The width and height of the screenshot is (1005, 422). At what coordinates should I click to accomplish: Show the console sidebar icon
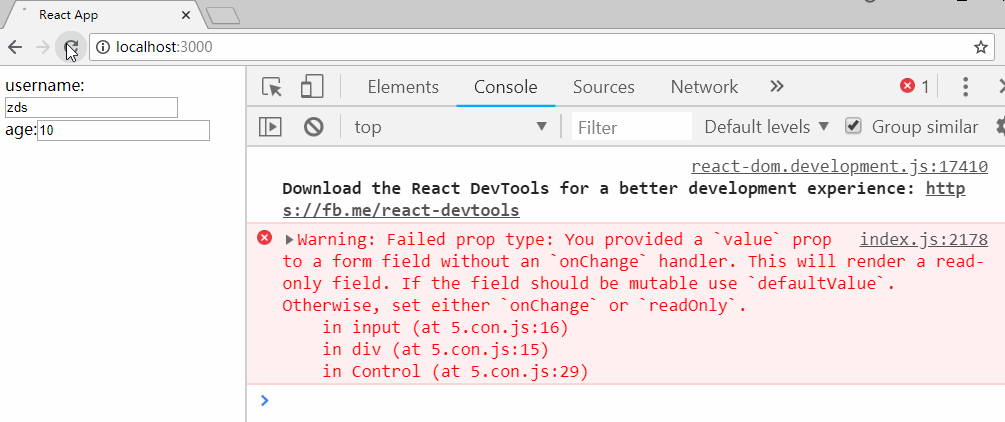(x=270, y=127)
